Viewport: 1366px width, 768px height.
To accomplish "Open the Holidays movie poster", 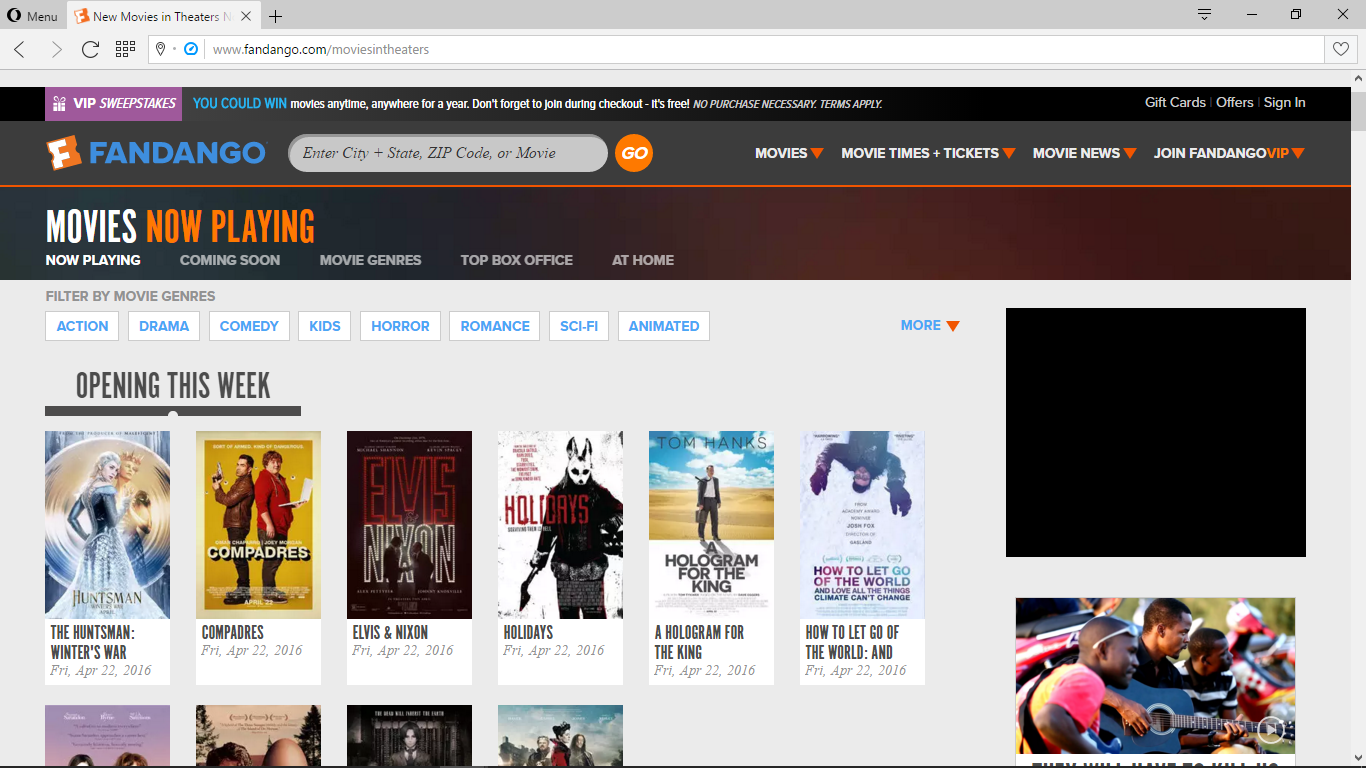I will (560, 525).
